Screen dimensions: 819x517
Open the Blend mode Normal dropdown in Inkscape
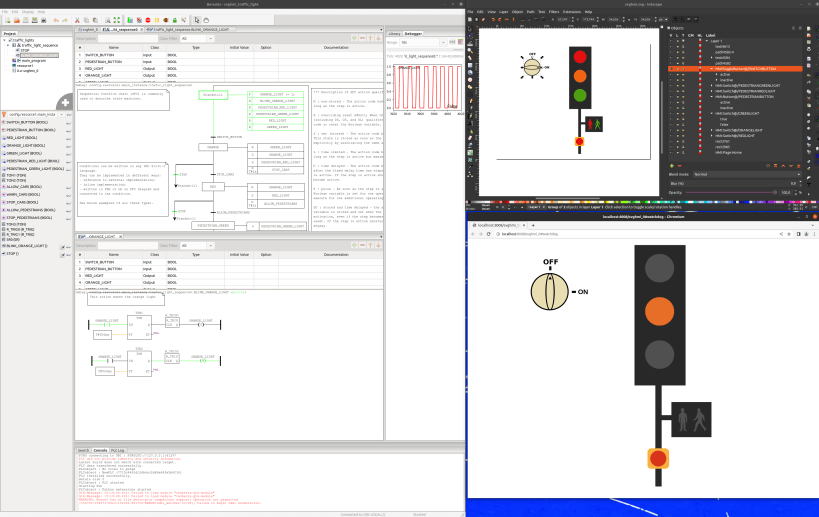747,174
